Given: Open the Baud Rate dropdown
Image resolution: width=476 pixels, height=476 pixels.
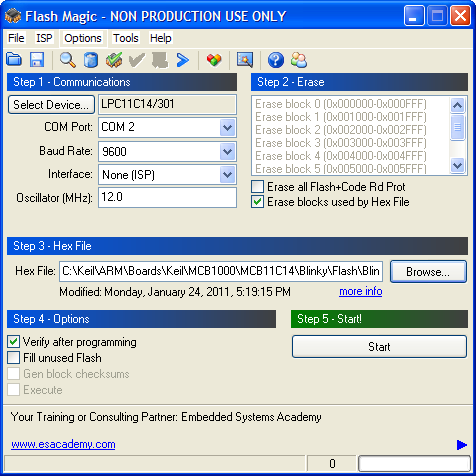Looking at the screenshot, I should (x=227, y=151).
